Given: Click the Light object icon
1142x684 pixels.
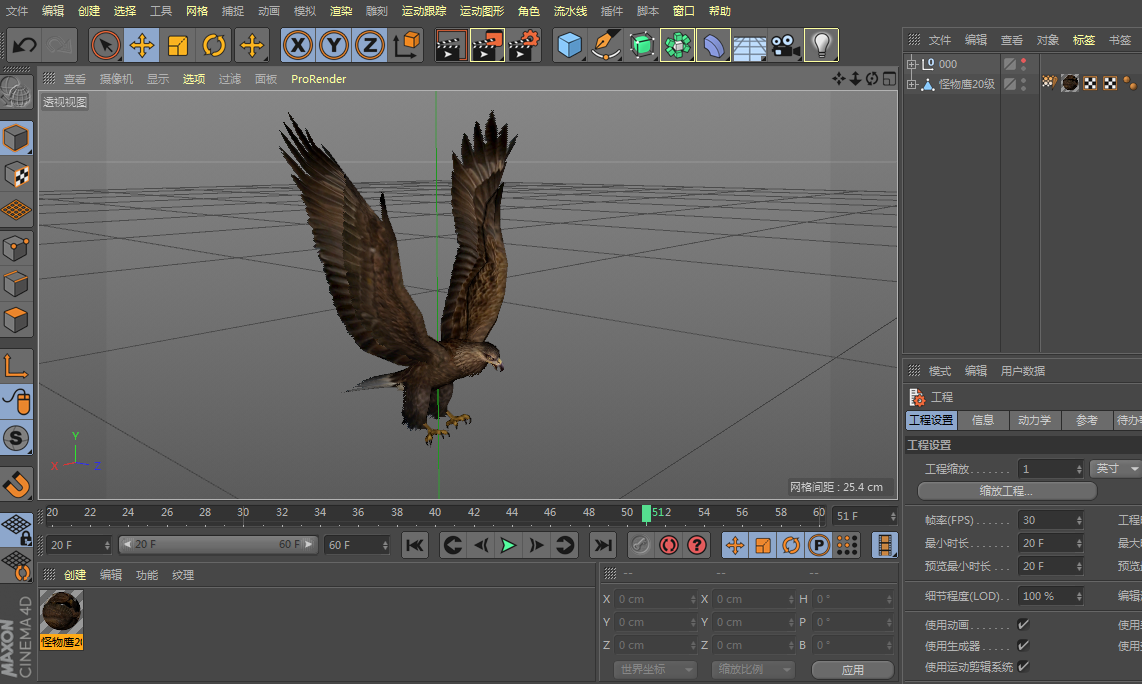Looking at the screenshot, I should click(x=821, y=45).
